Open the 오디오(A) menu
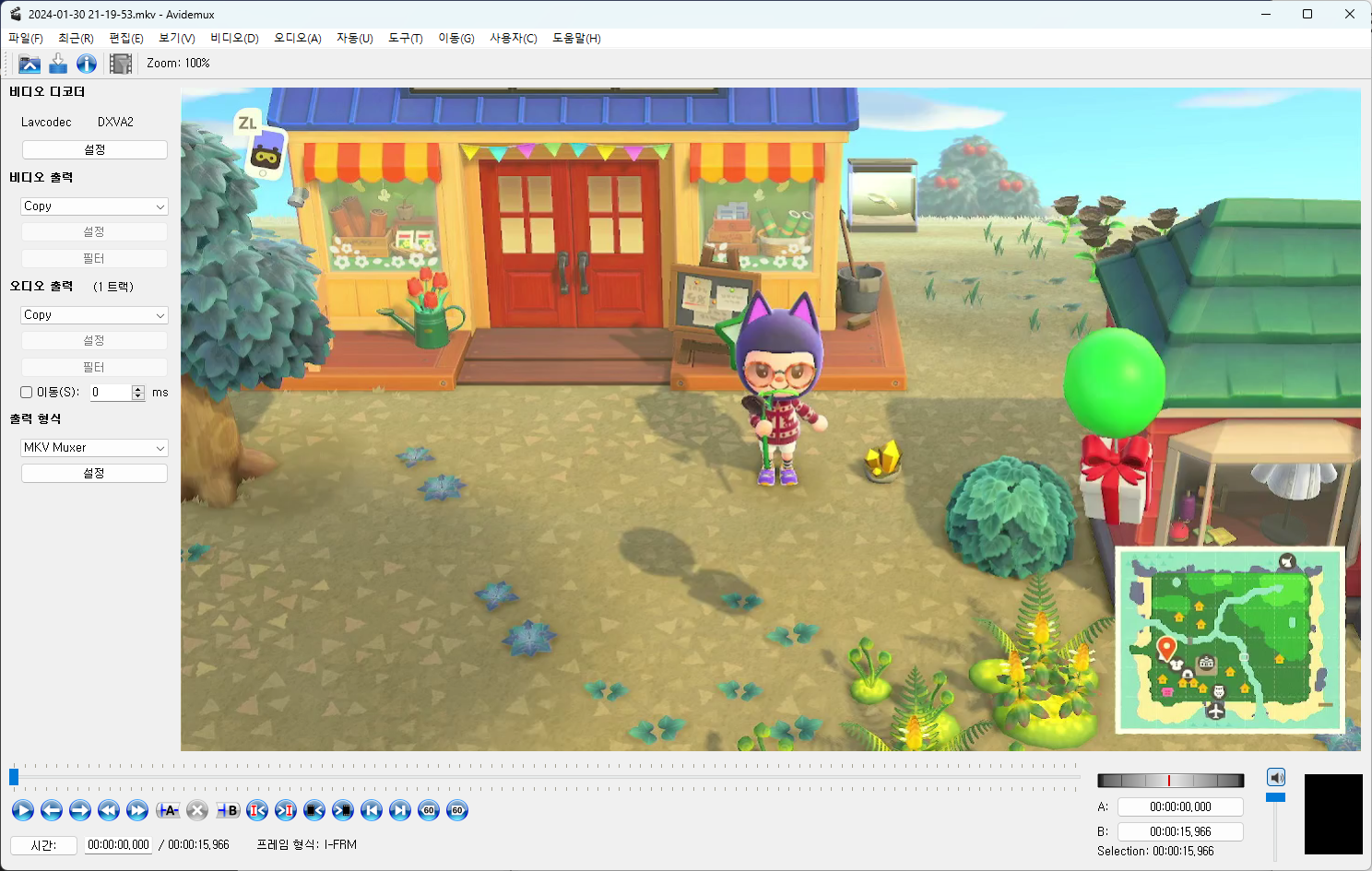This screenshot has width=1372, height=871. [x=298, y=38]
